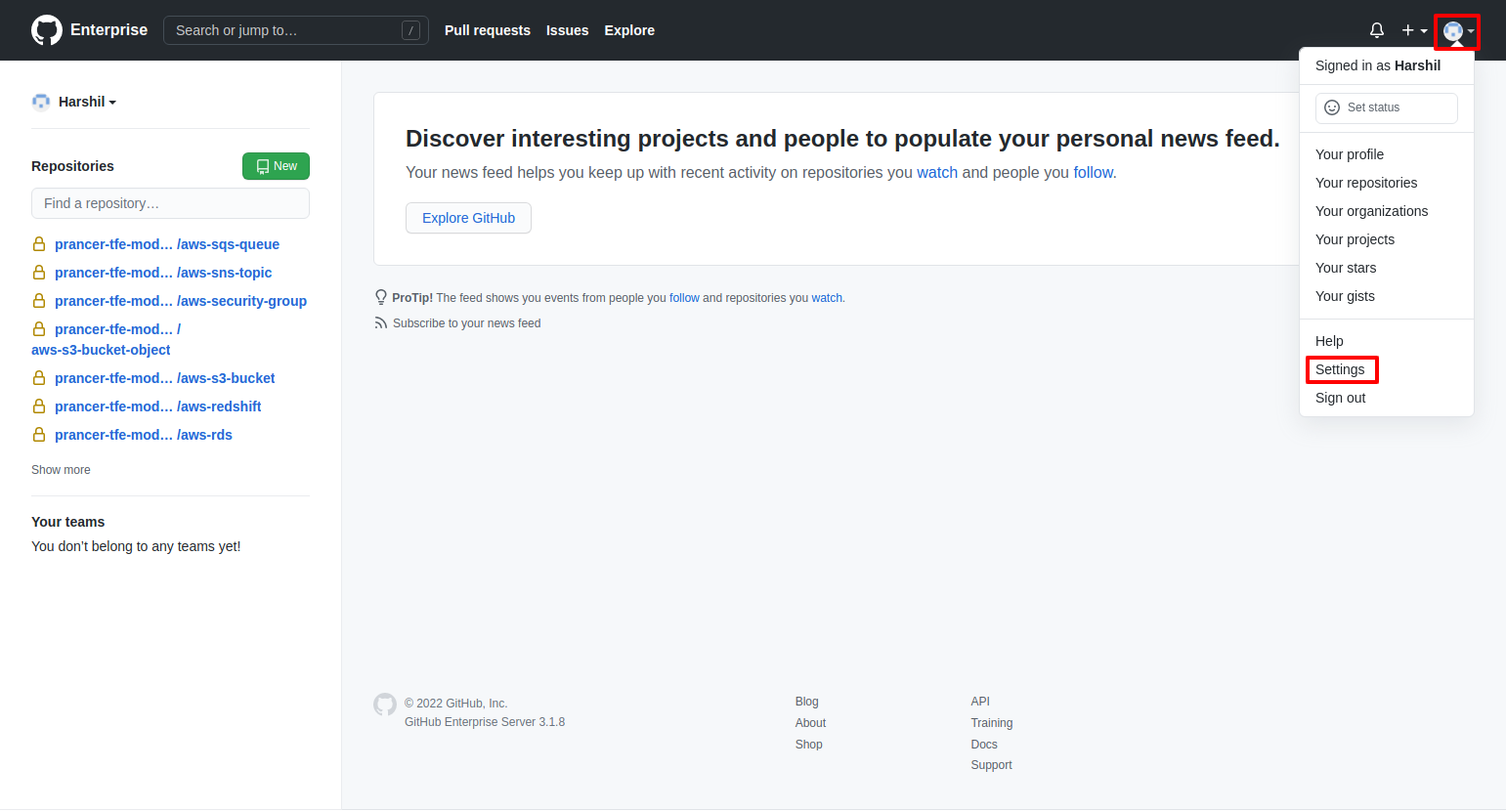Click the lock icon beside aws-sns-topic
This screenshot has height=812, width=1506.
(x=39, y=273)
